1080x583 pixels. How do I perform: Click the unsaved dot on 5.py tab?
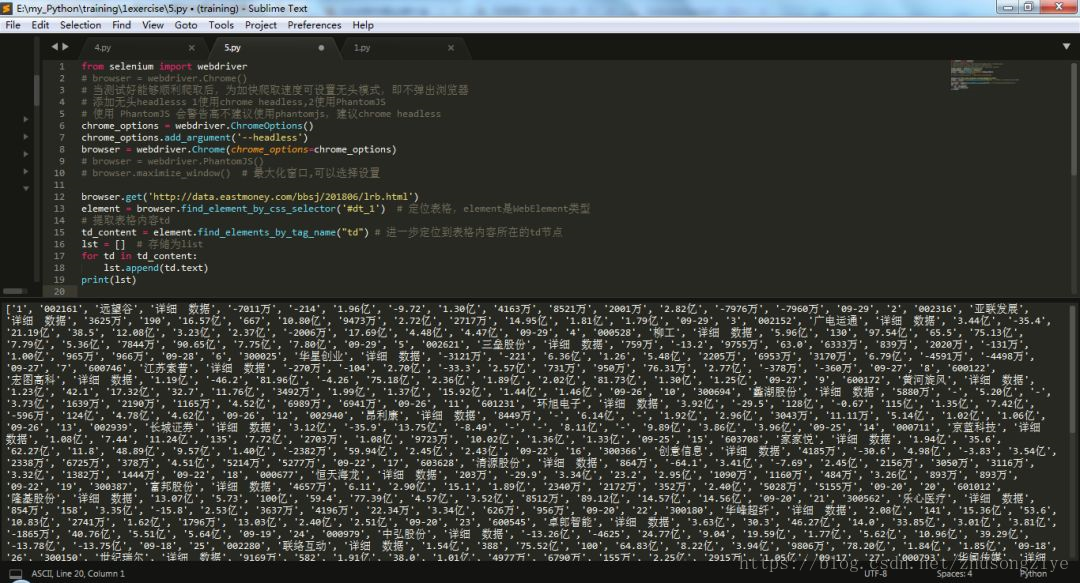pyautogui.click(x=321, y=48)
